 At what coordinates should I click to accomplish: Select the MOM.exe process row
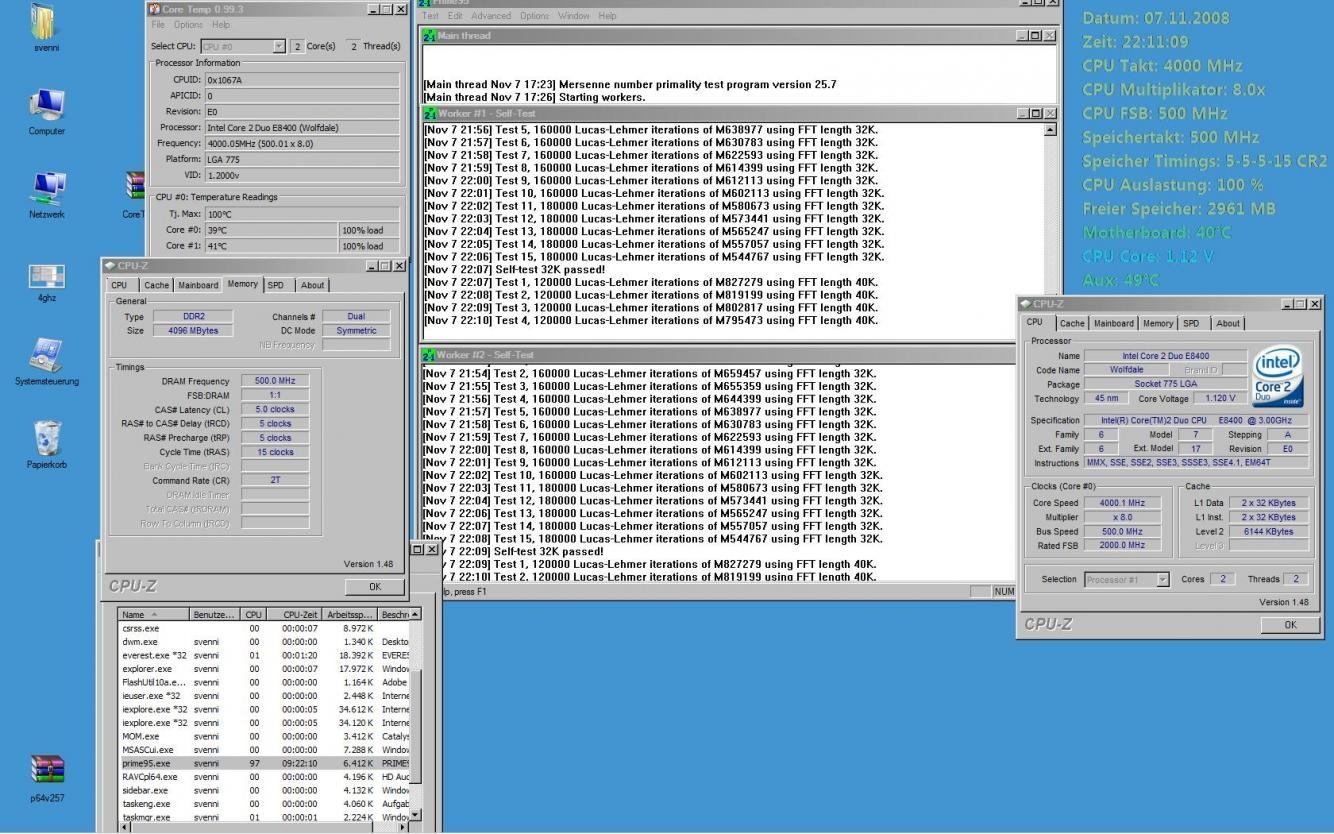(x=264, y=735)
